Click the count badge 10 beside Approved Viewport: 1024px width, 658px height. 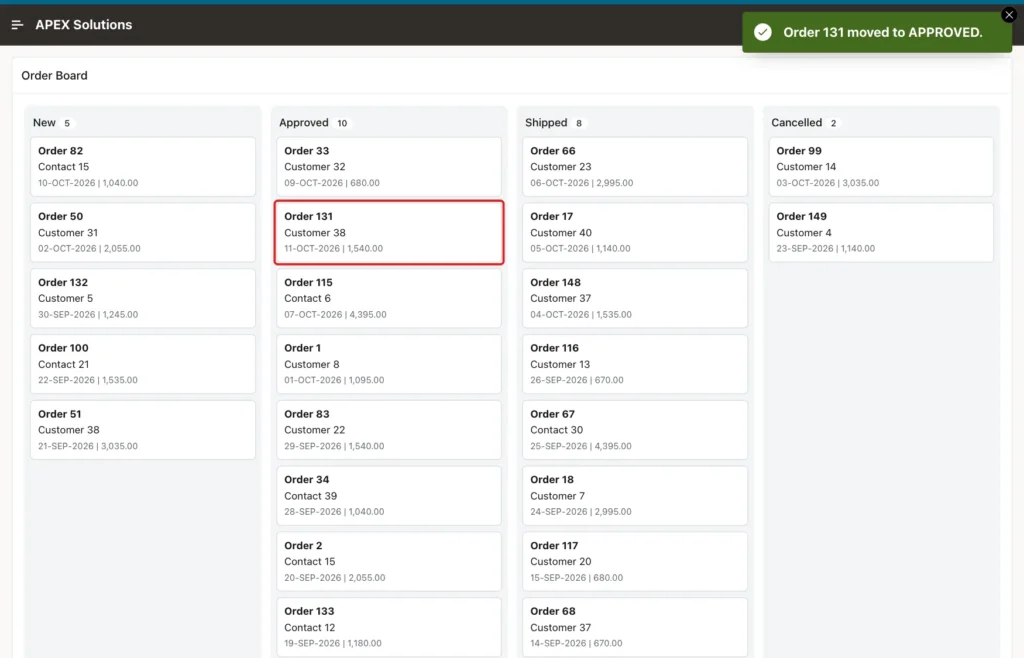(x=342, y=123)
